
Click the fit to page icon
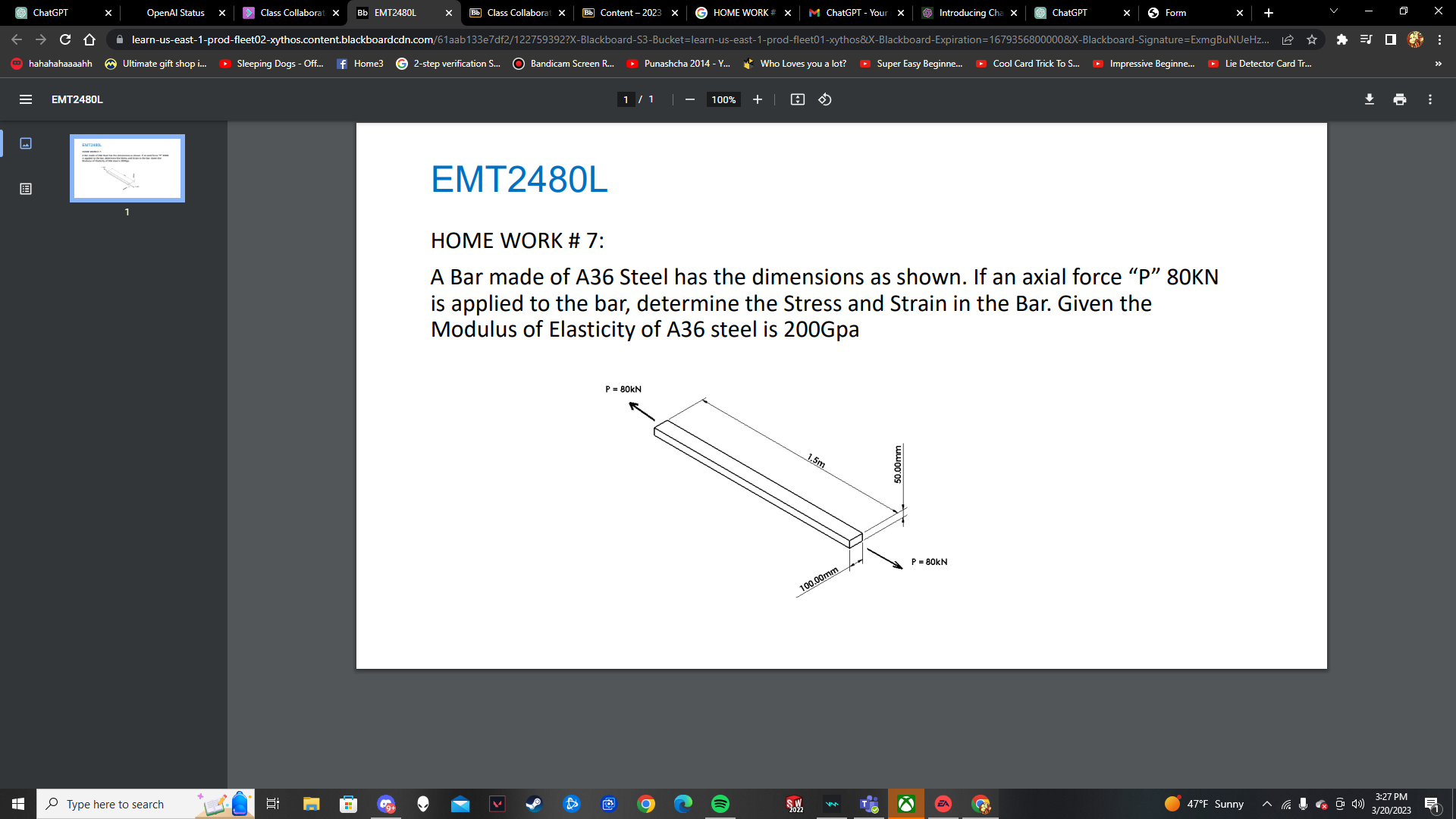pyautogui.click(x=798, y=99)
